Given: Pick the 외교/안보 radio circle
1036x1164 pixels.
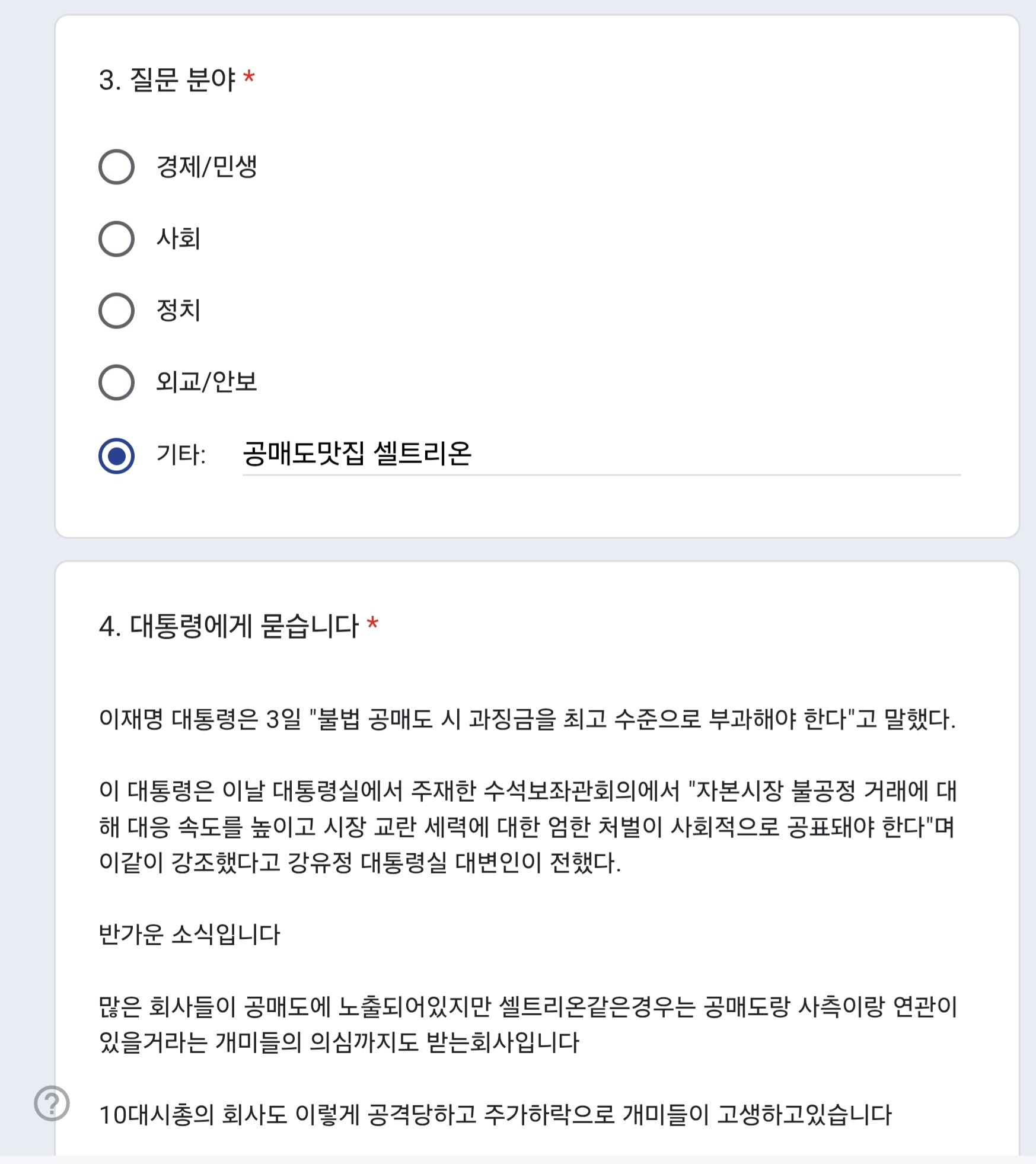Looking at the screenshot, I should click(116, 382).
